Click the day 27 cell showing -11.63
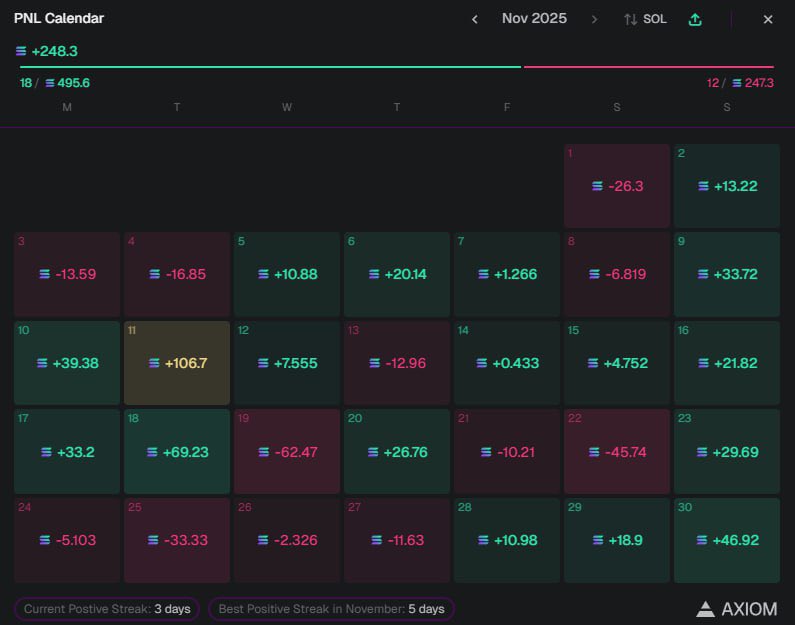Screen dimensions: 795x625 click(397, 540)
